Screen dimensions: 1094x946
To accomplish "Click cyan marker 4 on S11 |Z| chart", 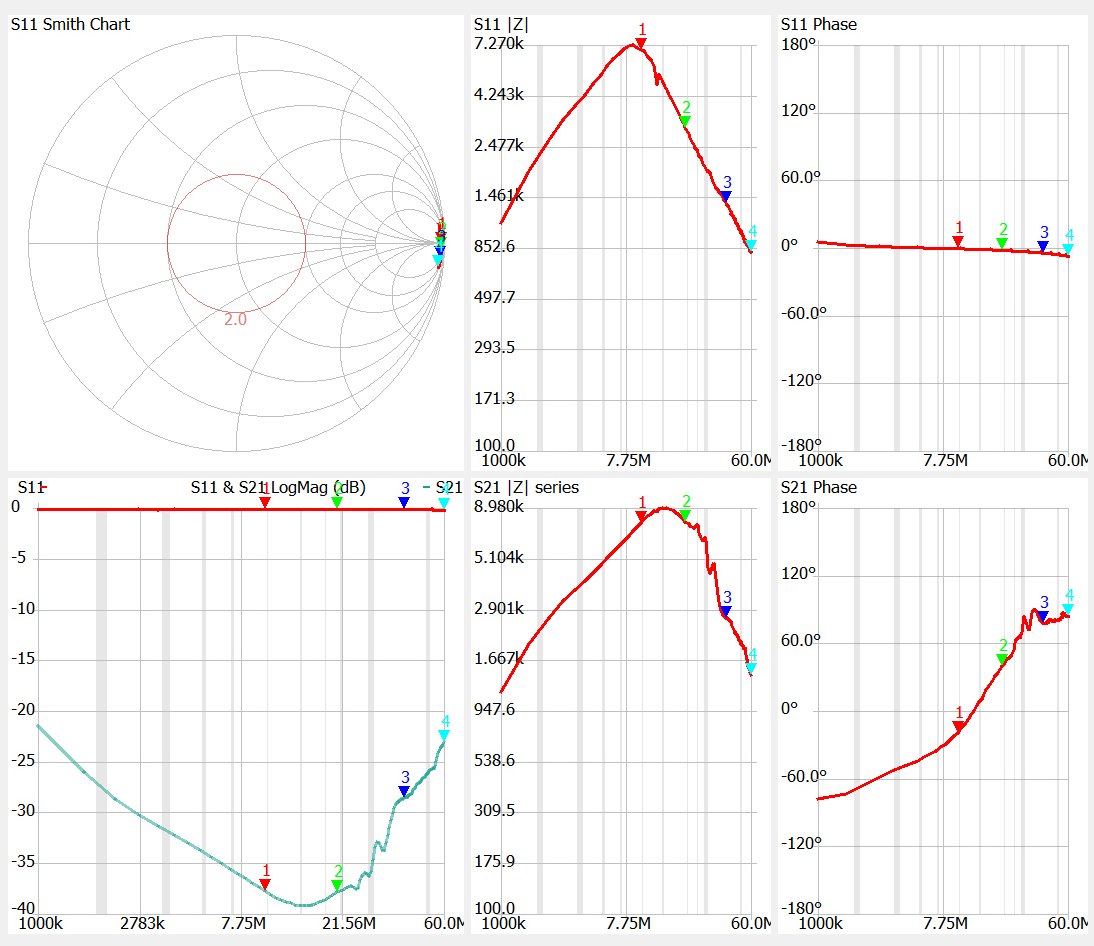I will pyautogui.click(x=751, y=244).
